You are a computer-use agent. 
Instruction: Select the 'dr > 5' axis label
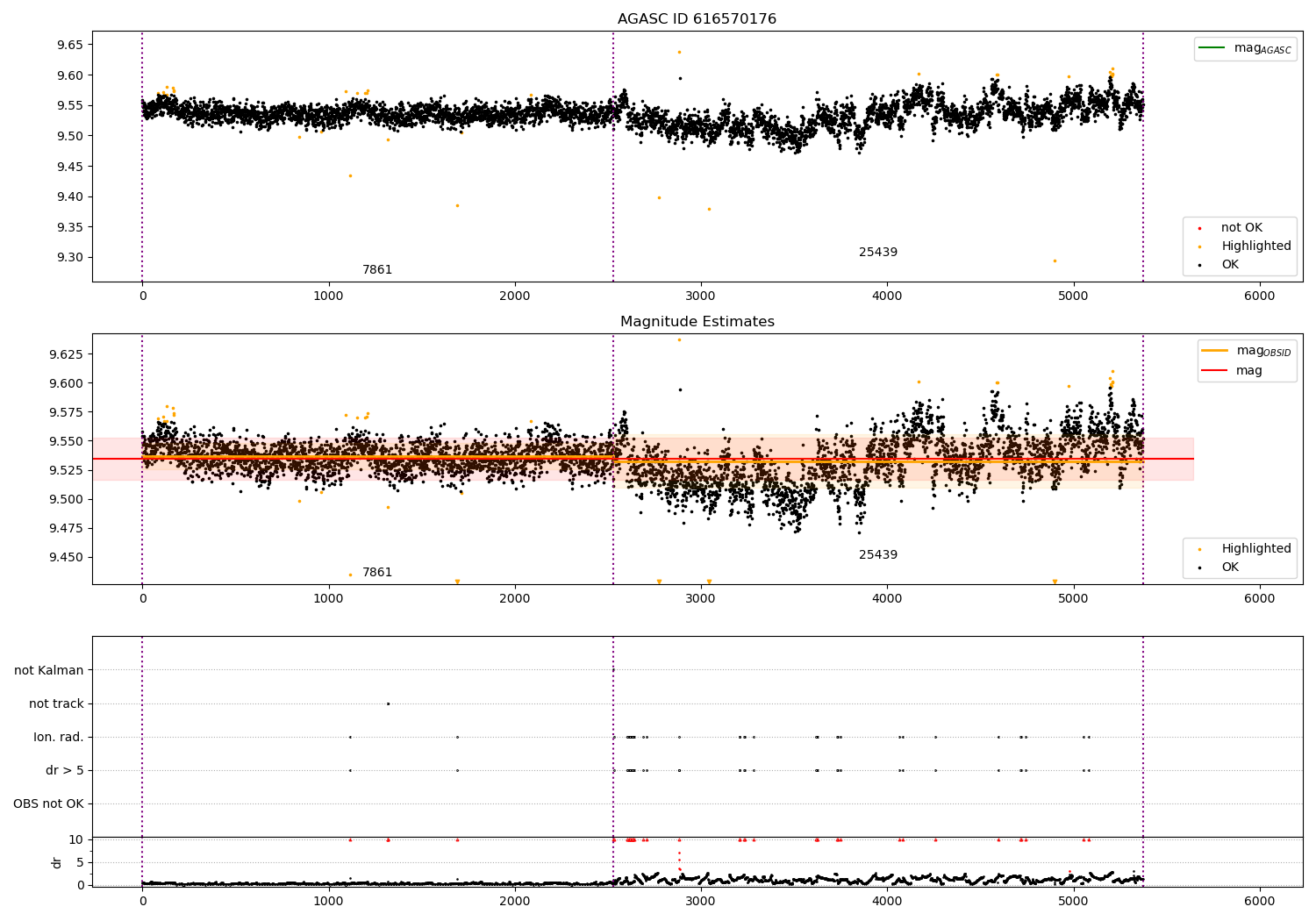coord(65,771)
